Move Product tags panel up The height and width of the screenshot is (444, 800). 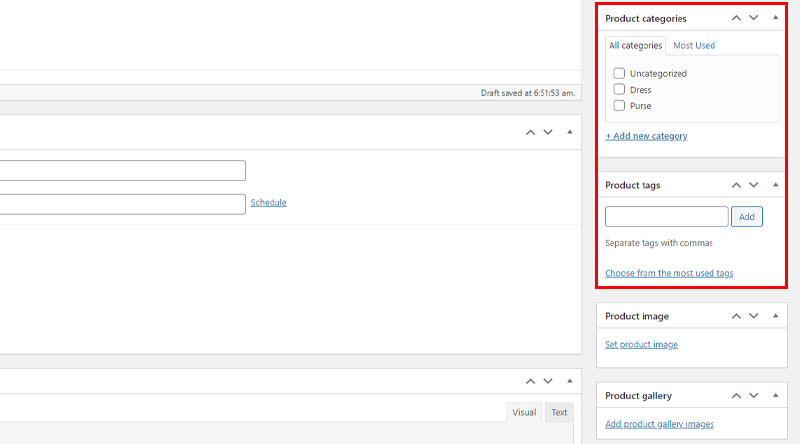(736, 185)
